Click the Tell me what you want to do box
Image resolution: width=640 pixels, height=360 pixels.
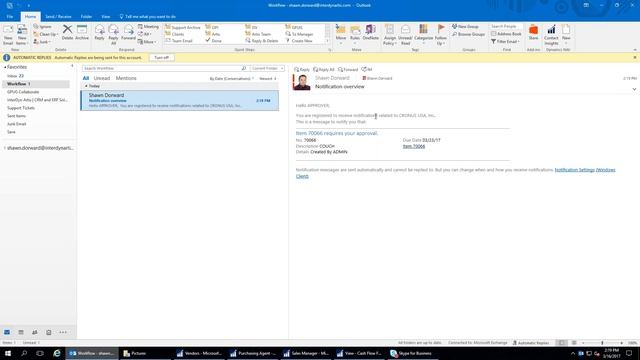148,17
